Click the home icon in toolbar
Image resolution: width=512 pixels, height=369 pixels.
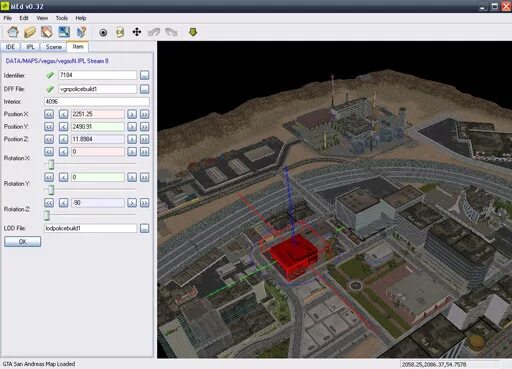pyautogui.click(x=13, y=32)
